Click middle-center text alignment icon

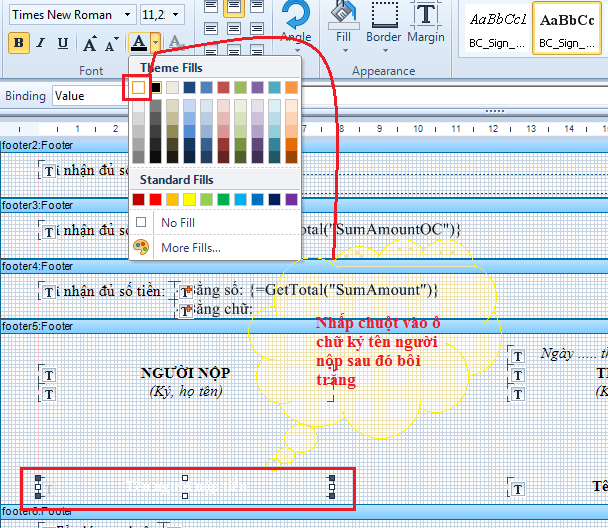(x=234, y=28)
